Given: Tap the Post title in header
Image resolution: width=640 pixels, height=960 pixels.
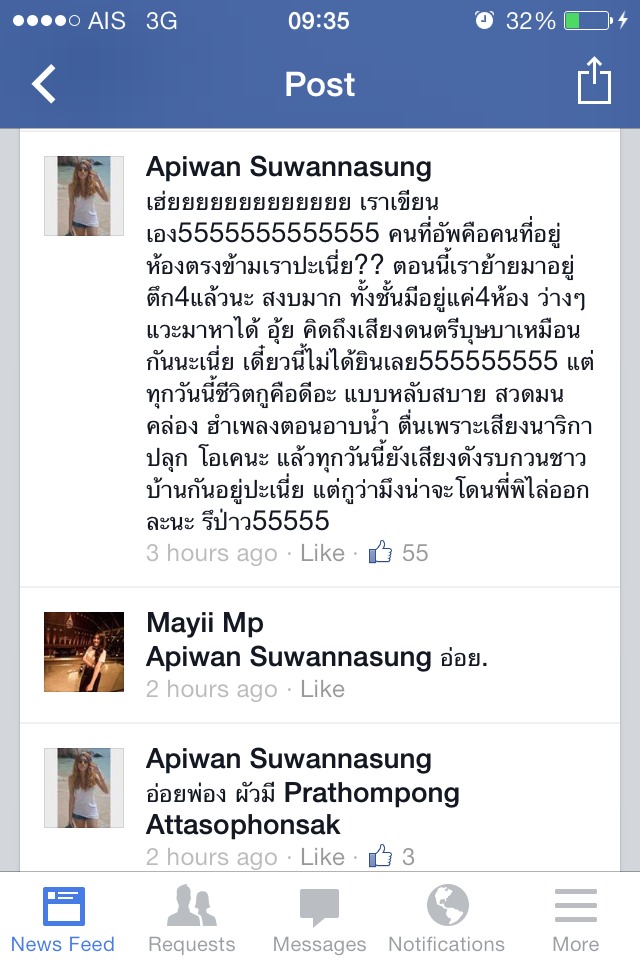Looking at the screenshot, I should [x=320, y=84].
